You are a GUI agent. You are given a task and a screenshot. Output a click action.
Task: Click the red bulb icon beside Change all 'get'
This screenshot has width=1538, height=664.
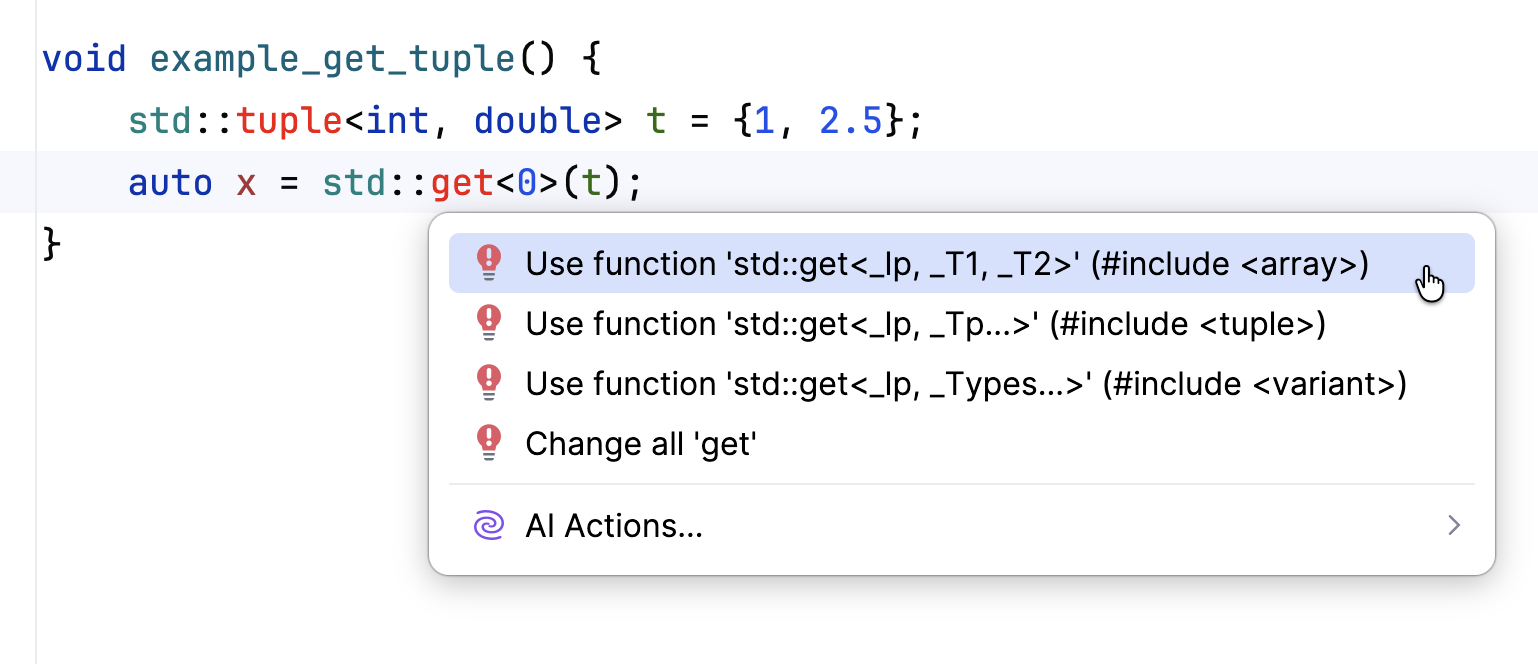coord(488,443)
